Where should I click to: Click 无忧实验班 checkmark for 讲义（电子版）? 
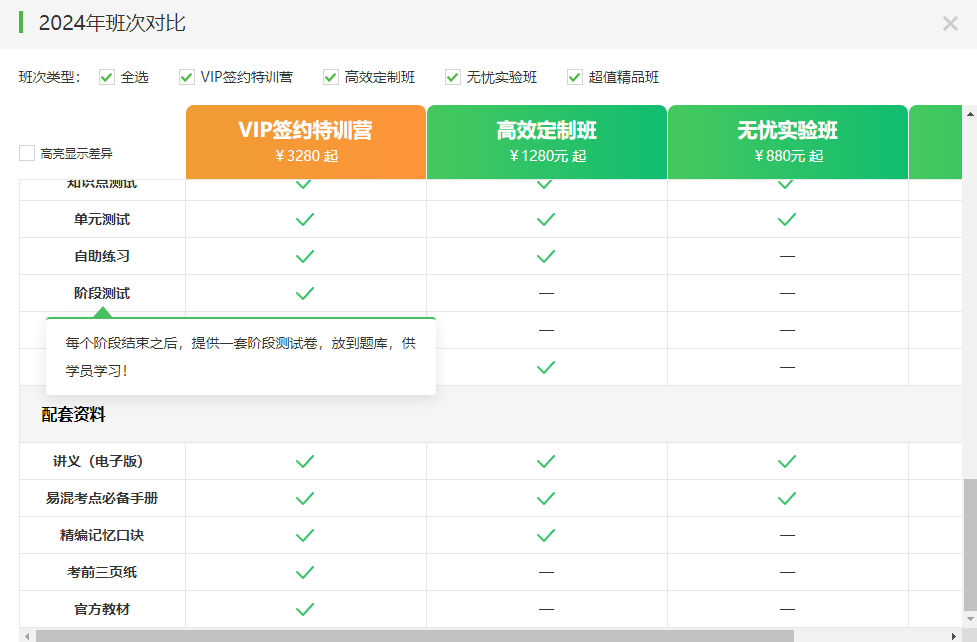pyautogui.click(x=787, y=461)
